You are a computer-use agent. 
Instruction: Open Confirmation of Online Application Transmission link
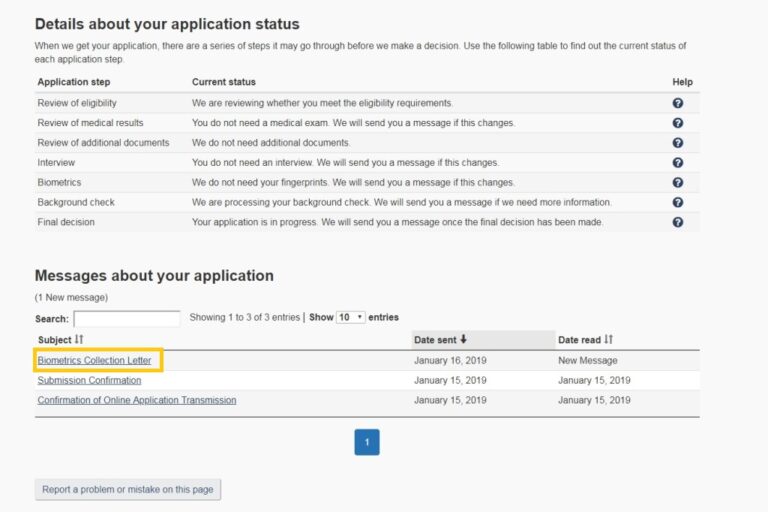137,400
